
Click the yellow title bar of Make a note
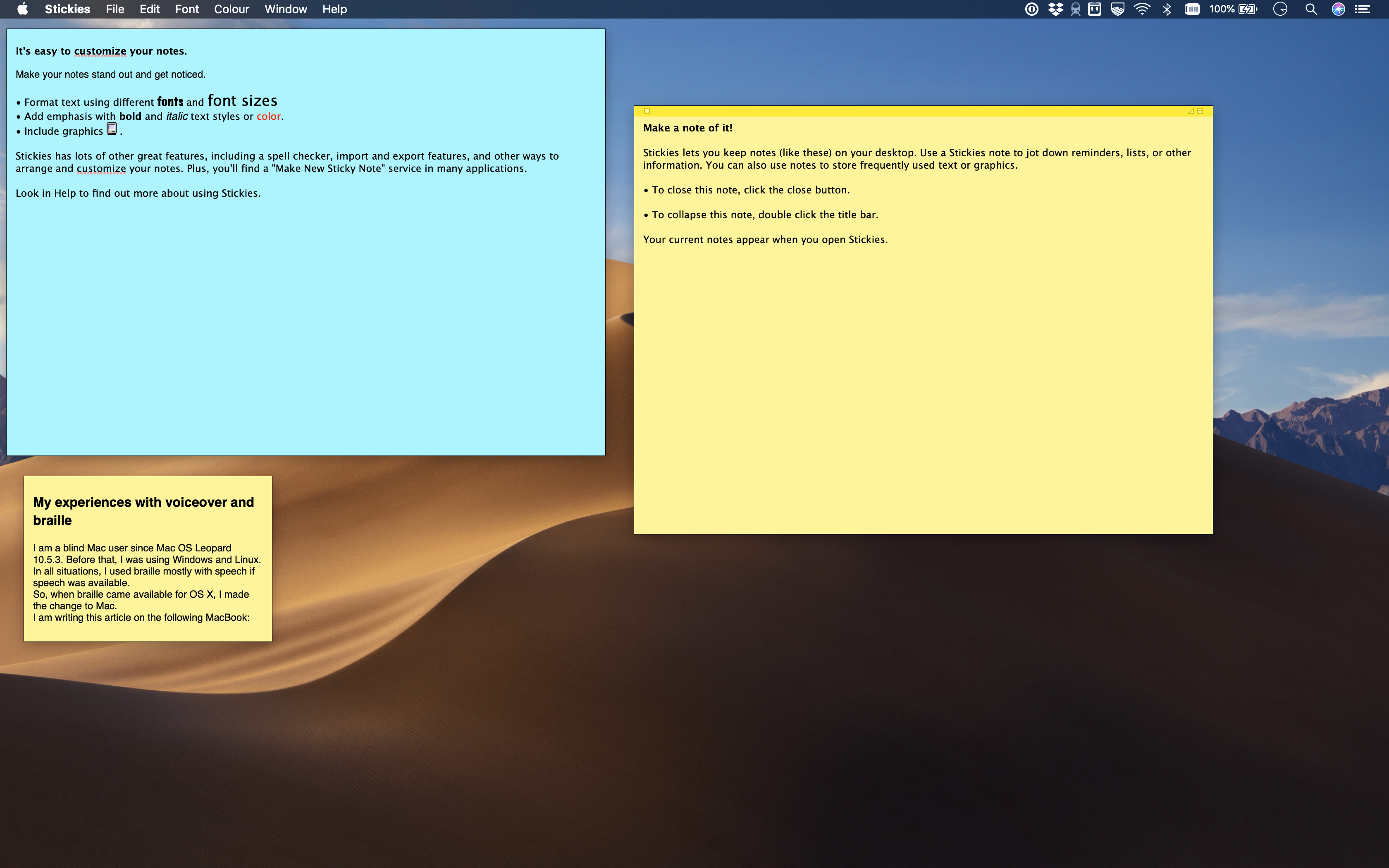pyautogui.click(x=918, y=111)
